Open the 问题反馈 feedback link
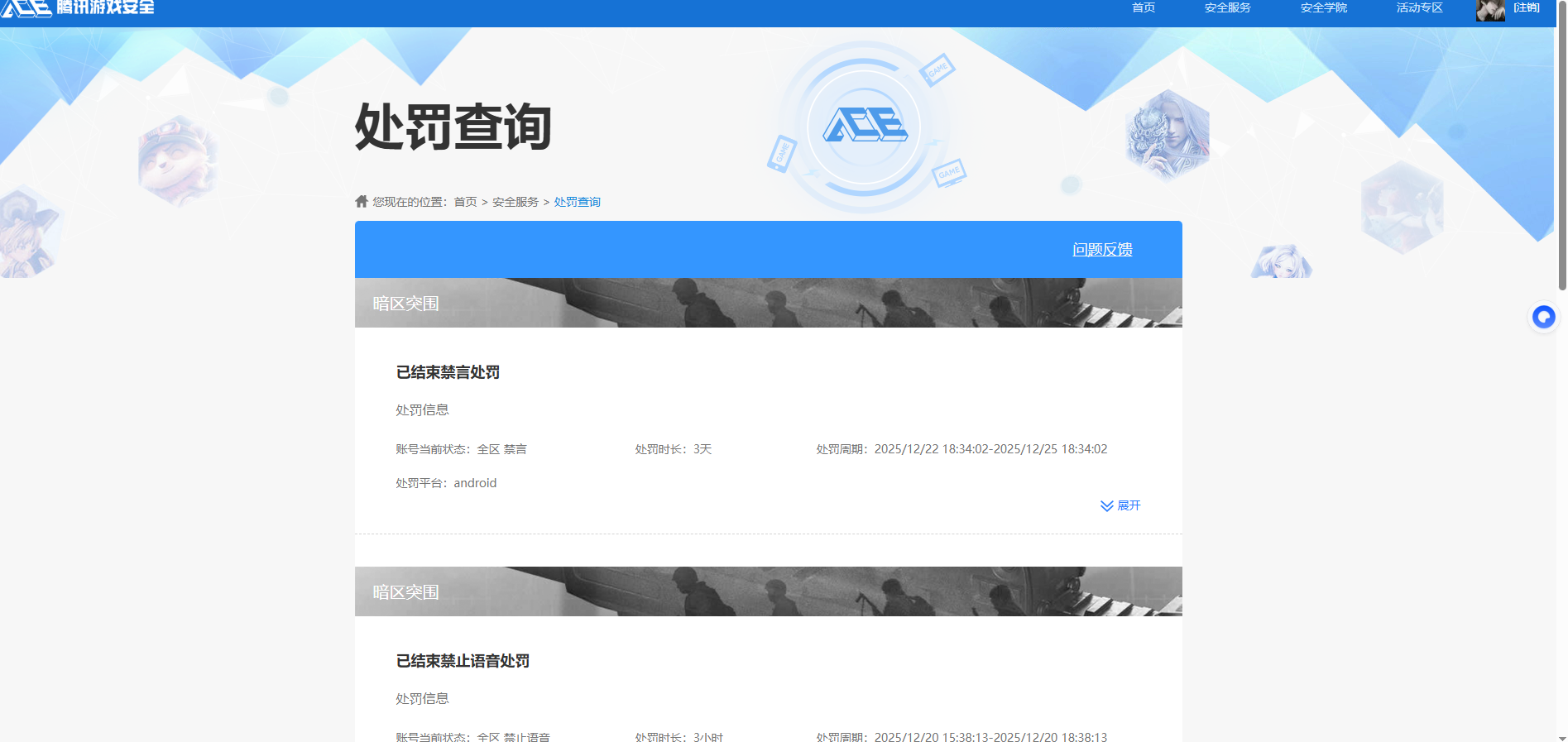Image resolution: width=1568 pixels, height=742 pixels. 1102,250
